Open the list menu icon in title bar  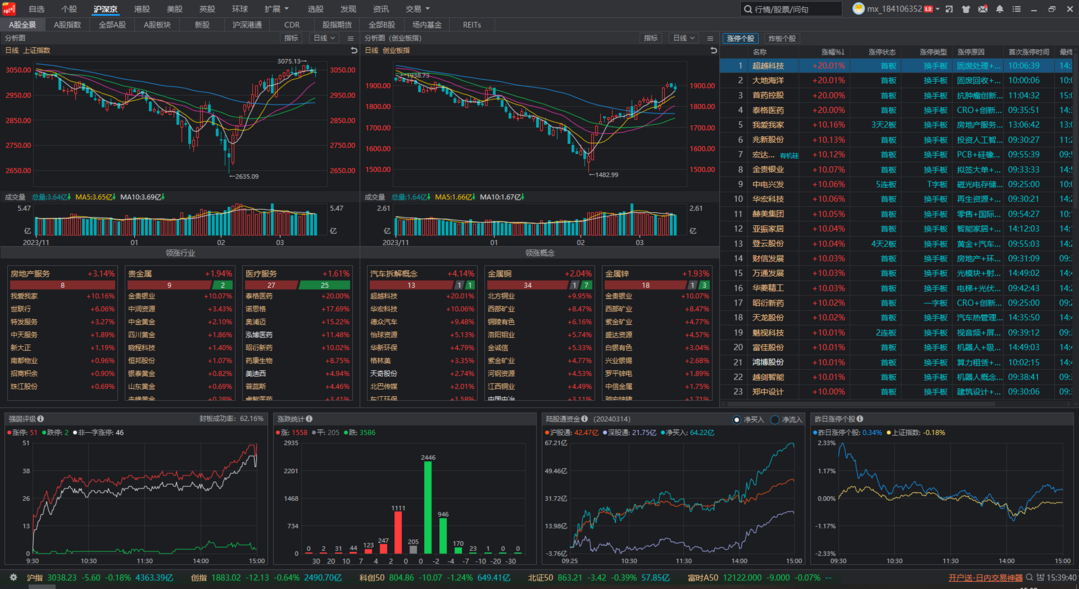[x=1016, y=9]
